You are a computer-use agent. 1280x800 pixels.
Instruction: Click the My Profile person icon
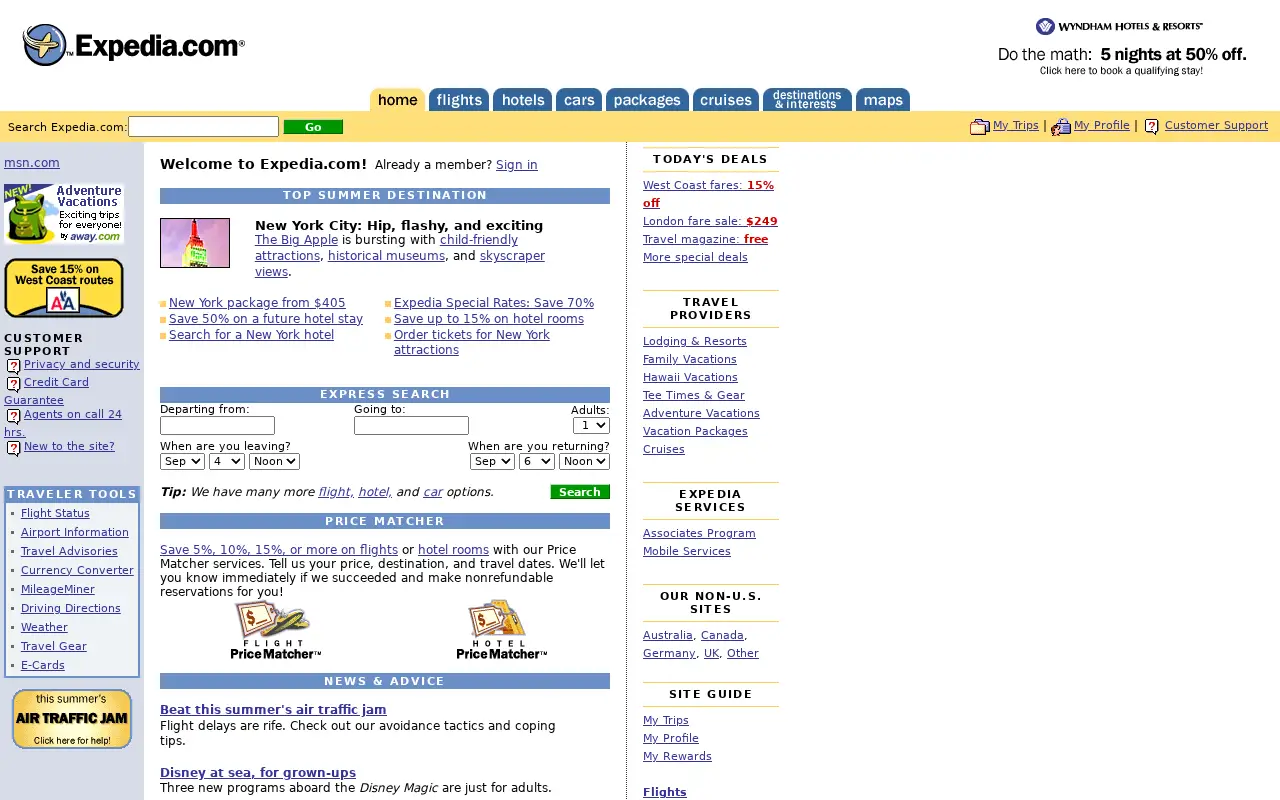coord(1061,126)
